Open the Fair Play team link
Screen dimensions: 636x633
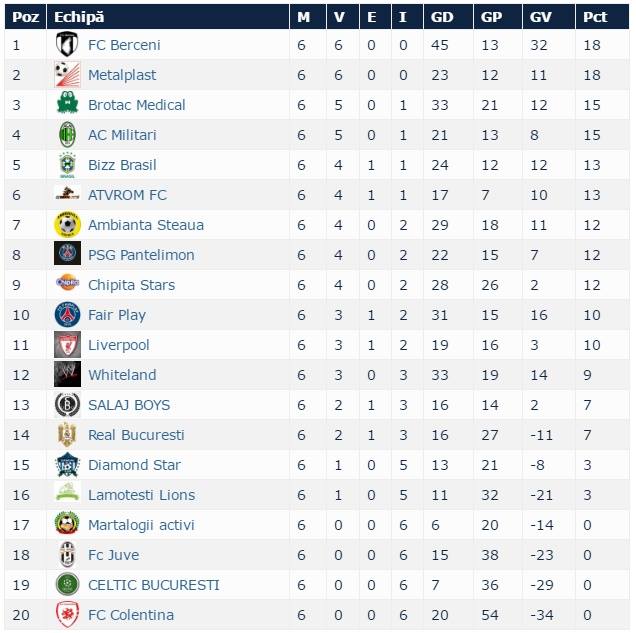(x=117, y=315)
